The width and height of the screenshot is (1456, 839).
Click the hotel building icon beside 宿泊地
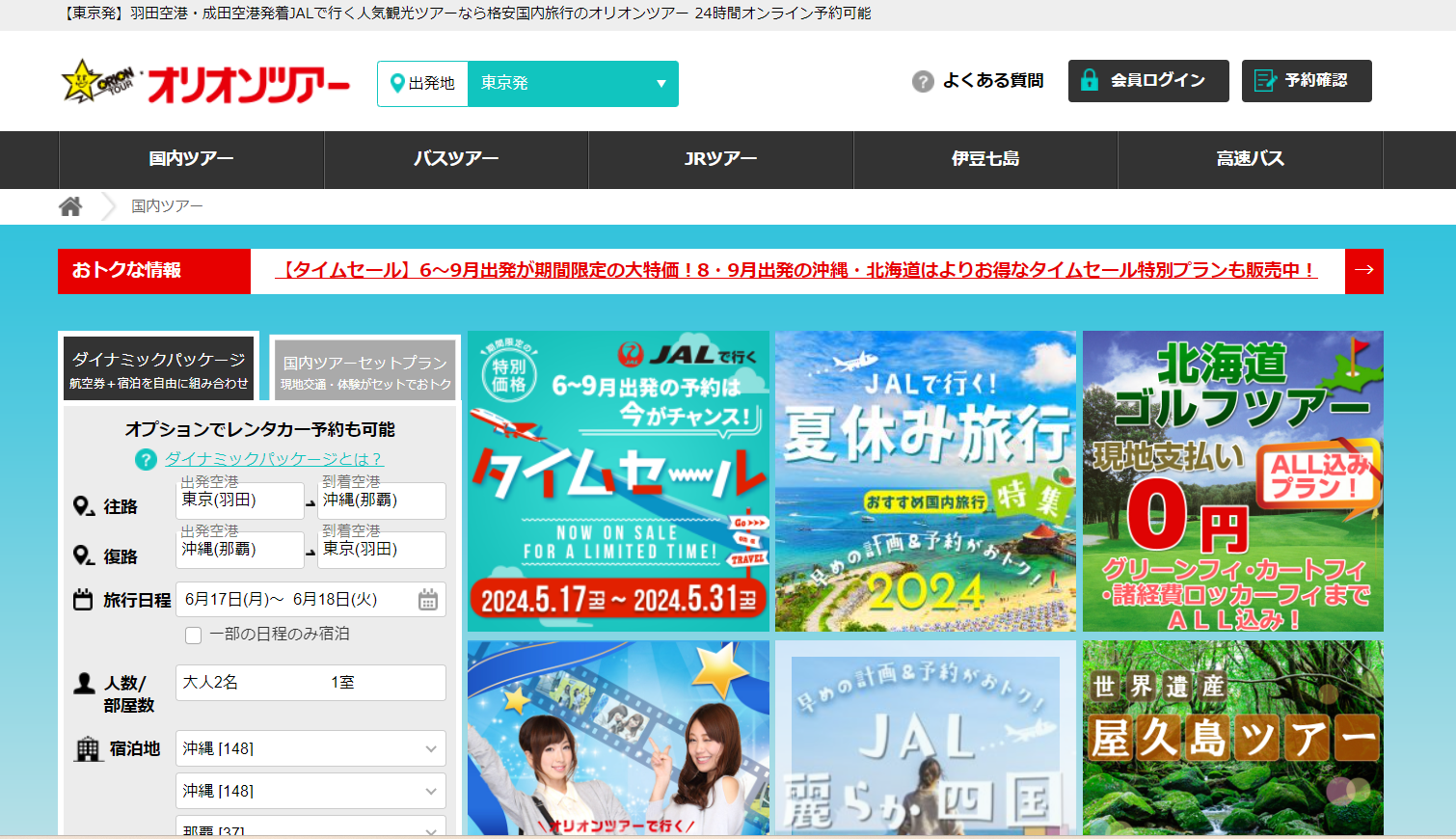point(88,749)
